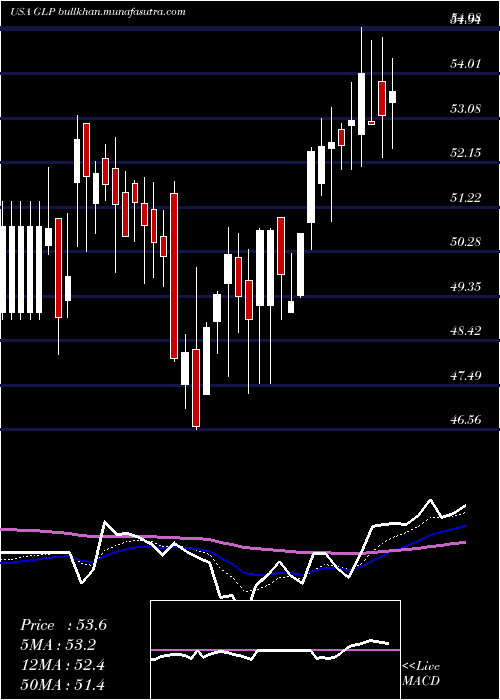Screen dimensions: 500x700
Task: Select the 48.42 price axis label
Action: click(x=466, y=331)
